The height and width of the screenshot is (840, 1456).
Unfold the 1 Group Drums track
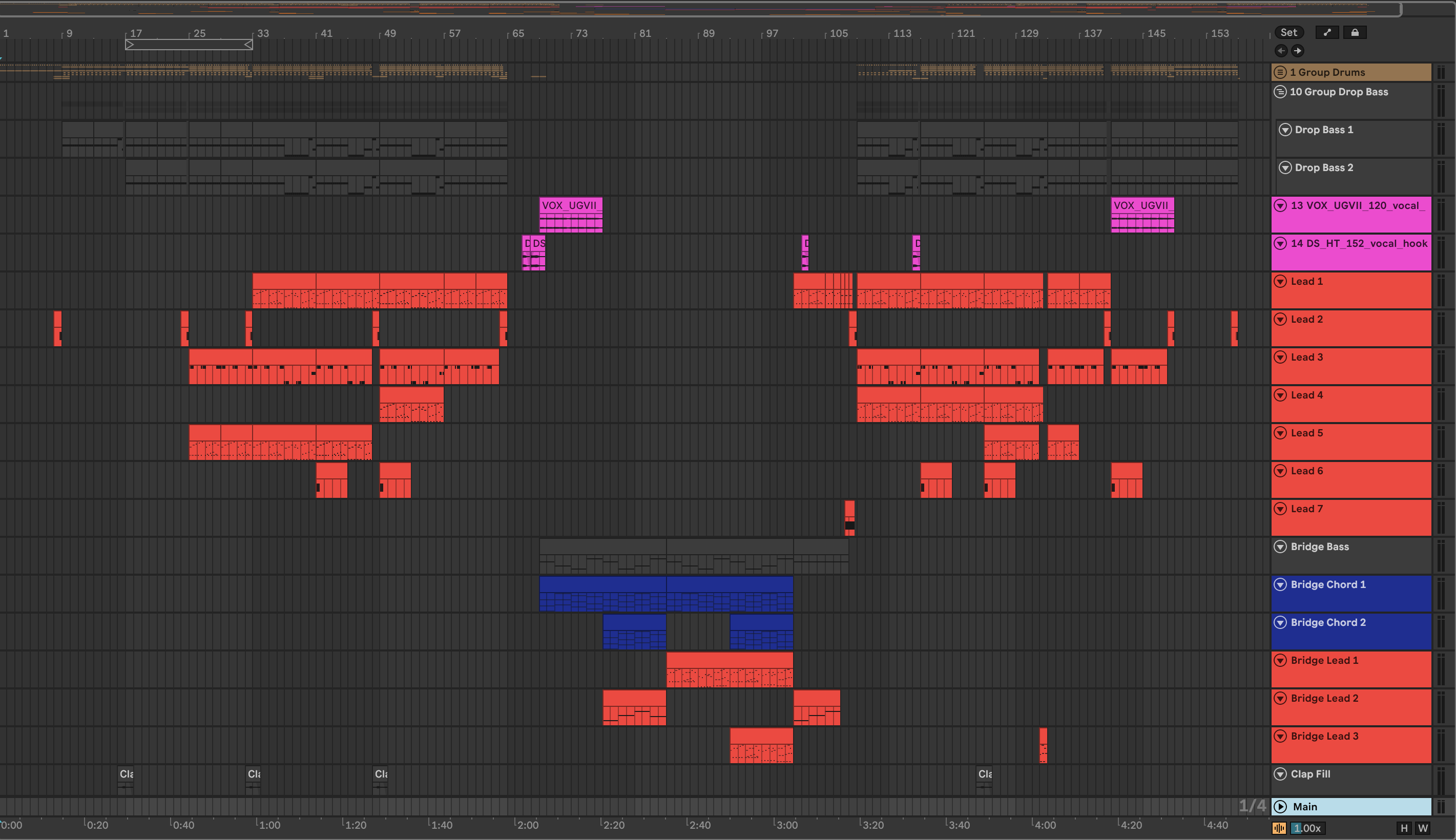point(1280,72)
